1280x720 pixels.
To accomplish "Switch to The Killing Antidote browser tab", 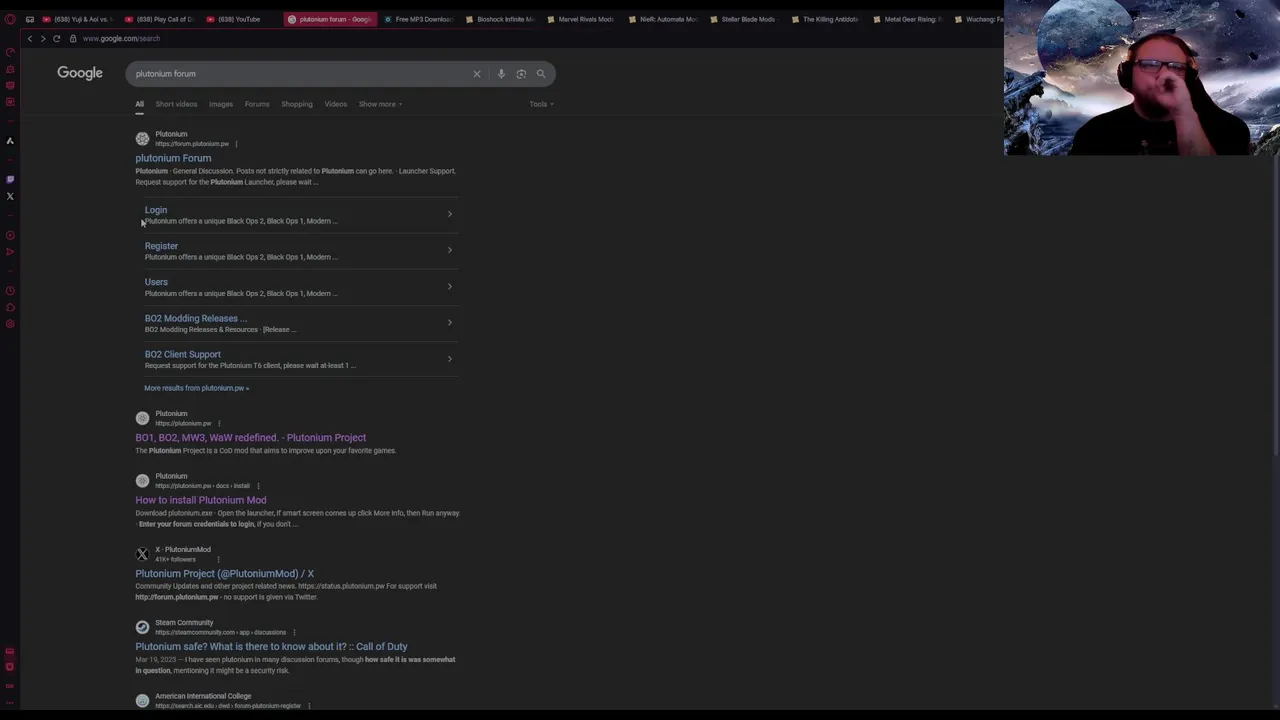I will (826, 19).
